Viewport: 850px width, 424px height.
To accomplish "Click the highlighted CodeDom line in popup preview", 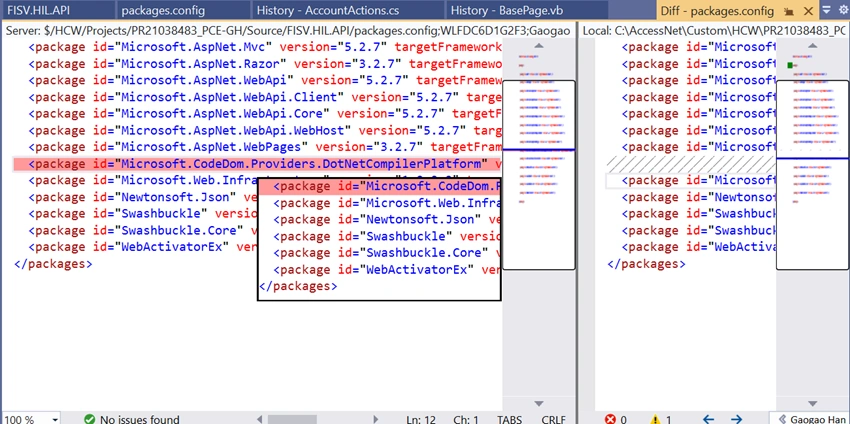I will [379, 187].
